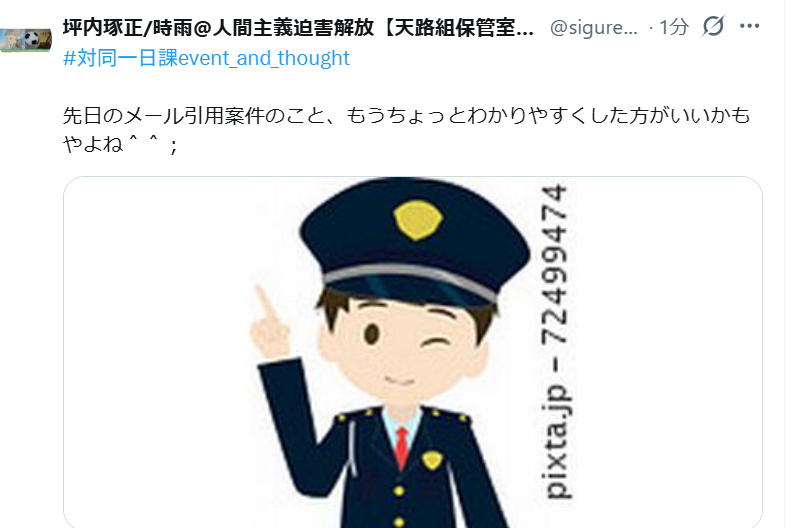Click the officer's smiling mouth
The image size is (809, 528).
click(x=399, y=381)
